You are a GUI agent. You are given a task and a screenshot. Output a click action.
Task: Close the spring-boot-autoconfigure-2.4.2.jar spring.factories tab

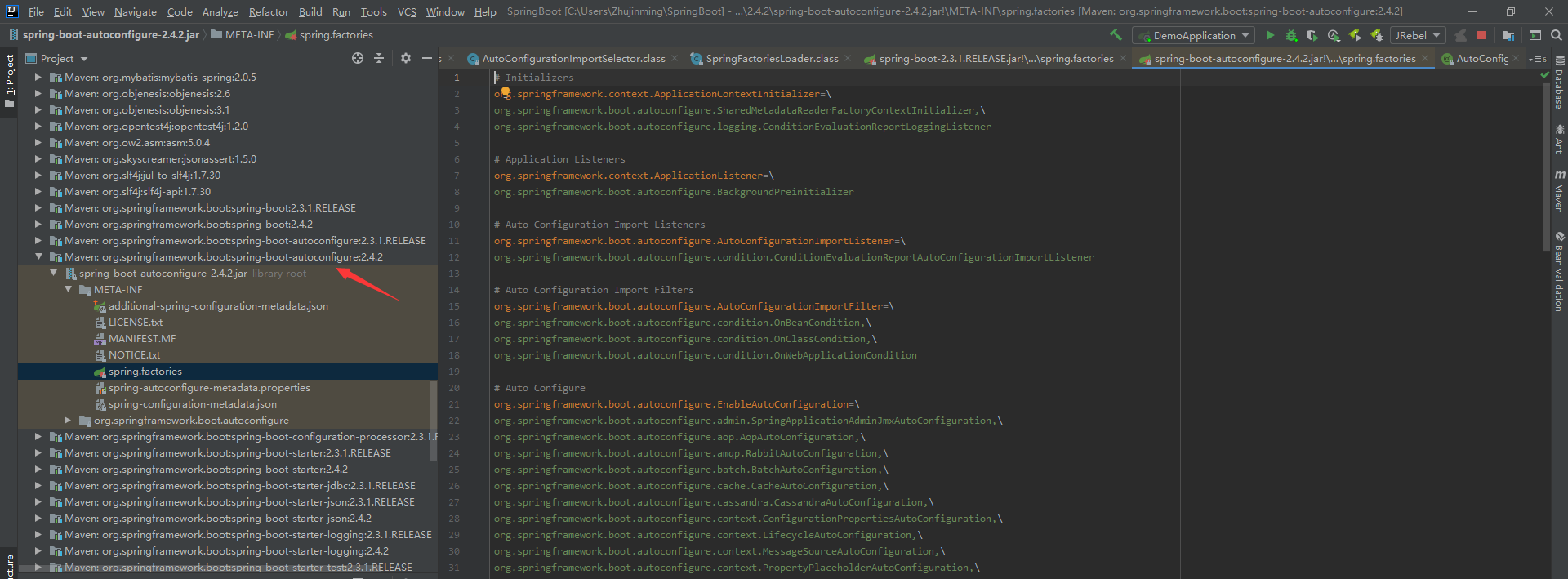tap(1425, 58)
